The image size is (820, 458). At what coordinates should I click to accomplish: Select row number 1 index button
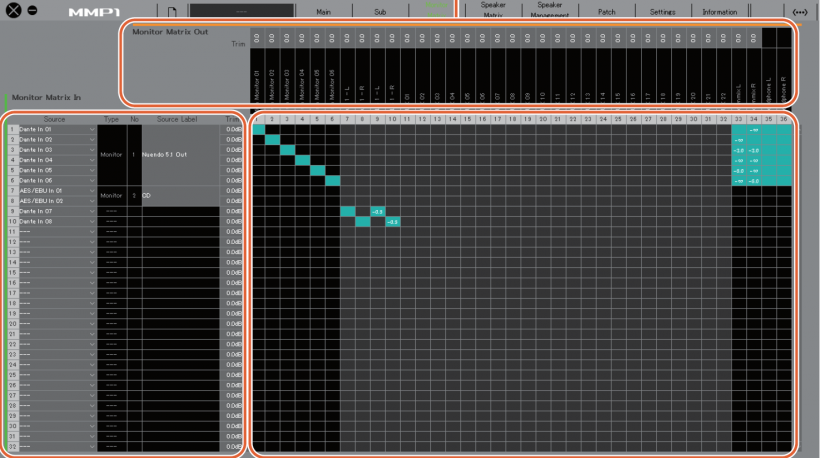tap(12, 130)
